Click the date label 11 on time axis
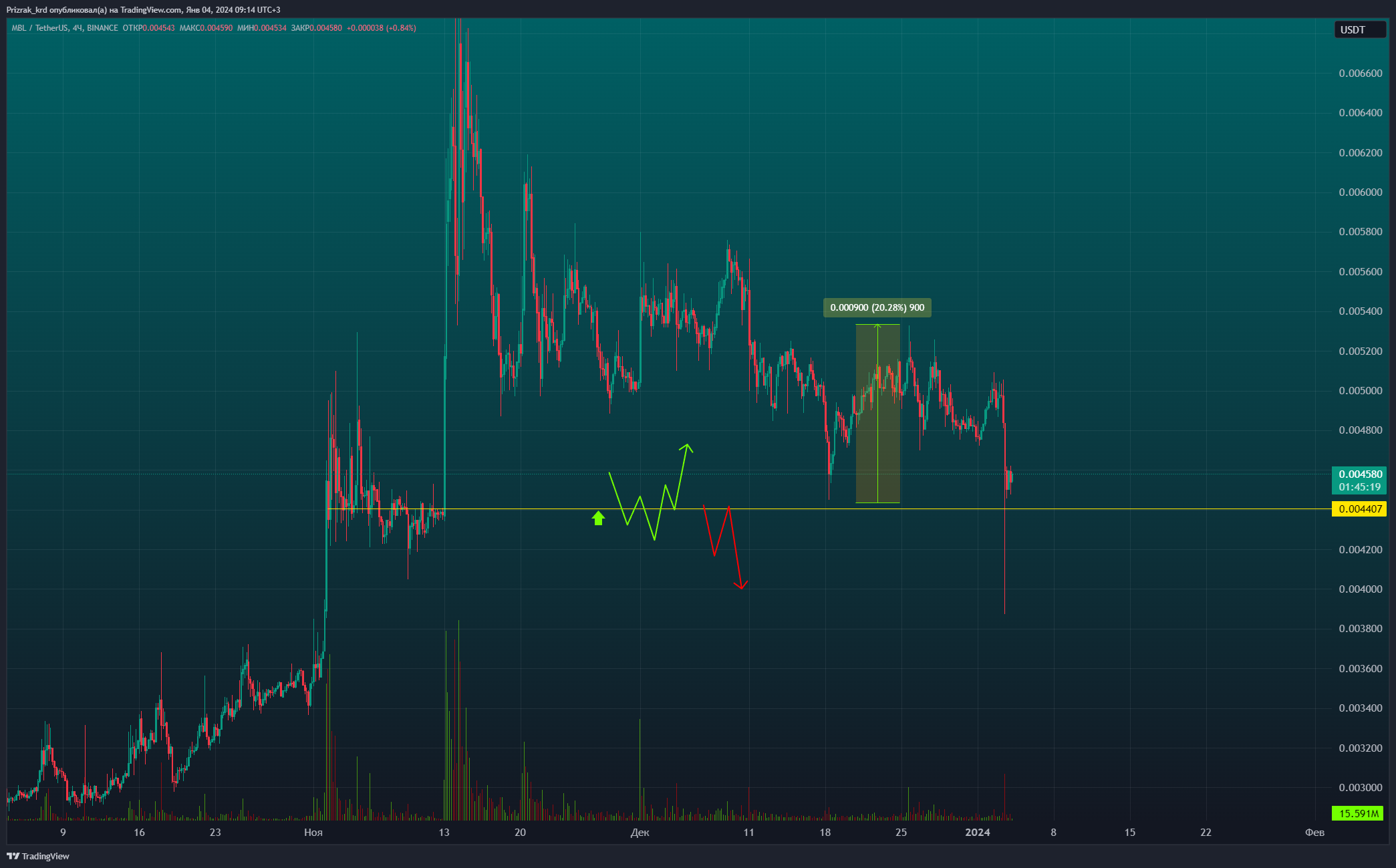The height and width of the screenshot is (868, 1396). pyautogui.click(x=748, y=833)
